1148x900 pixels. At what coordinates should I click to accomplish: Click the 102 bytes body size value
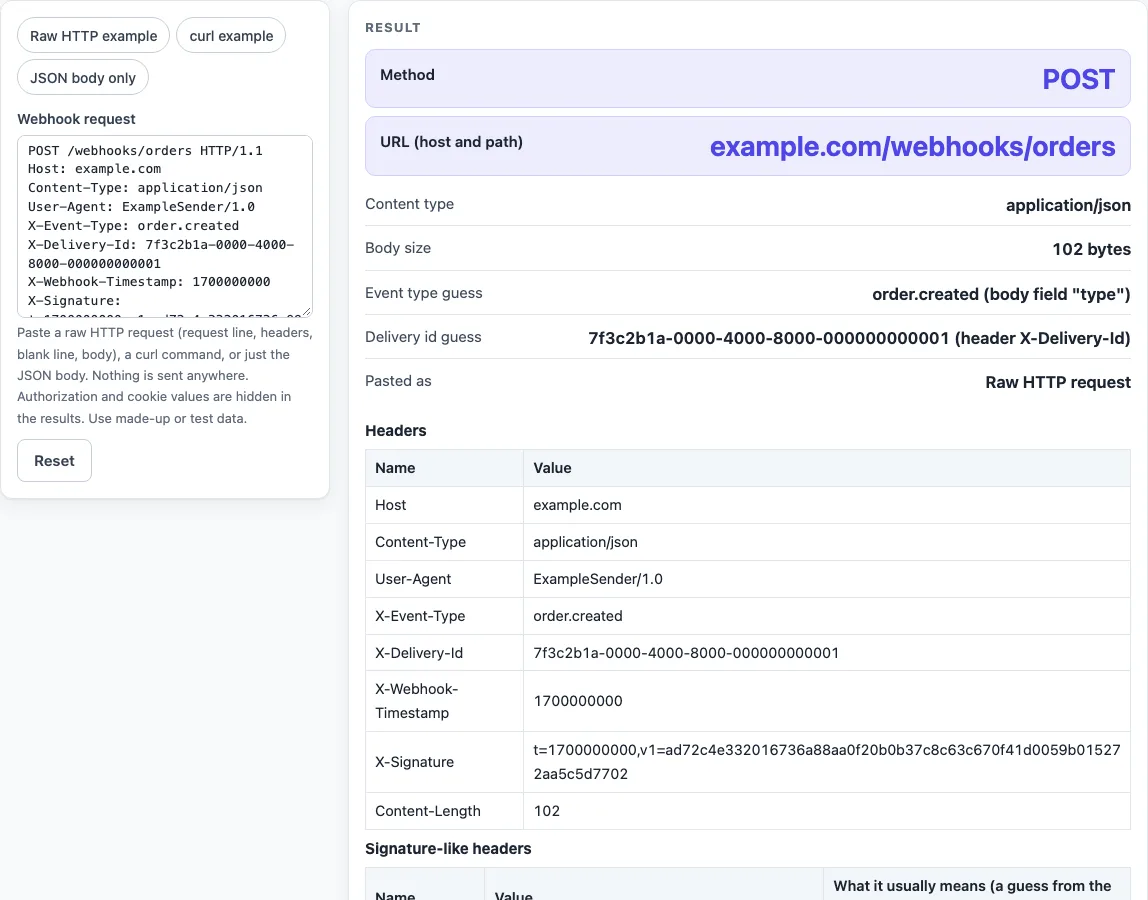(1091, 249)
